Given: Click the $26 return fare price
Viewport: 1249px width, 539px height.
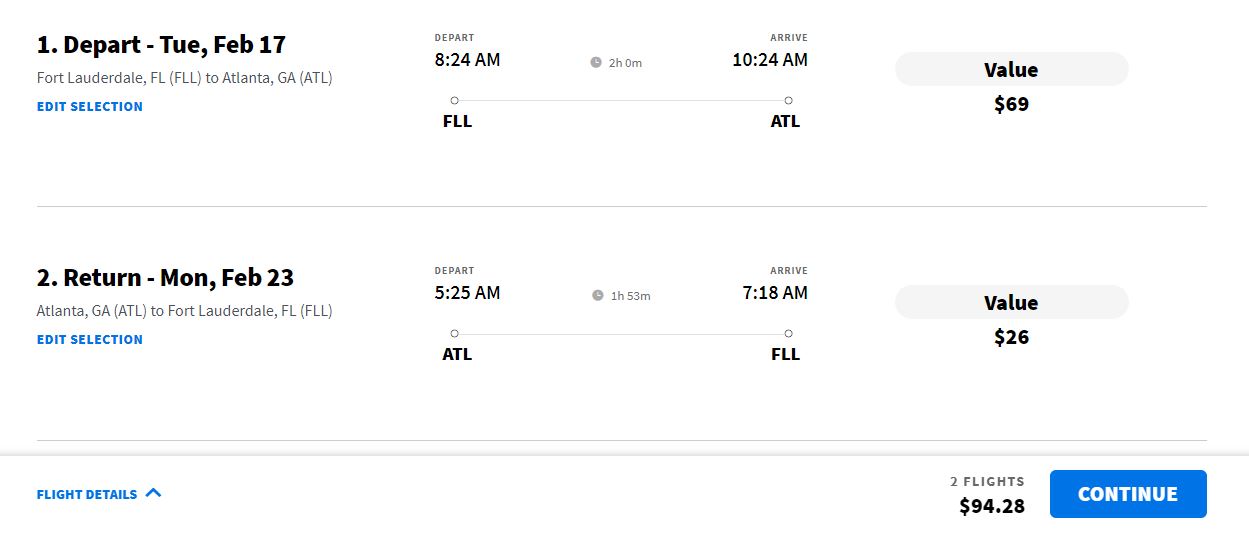Looking at the screenshot, I should [x=1011, y=337].
